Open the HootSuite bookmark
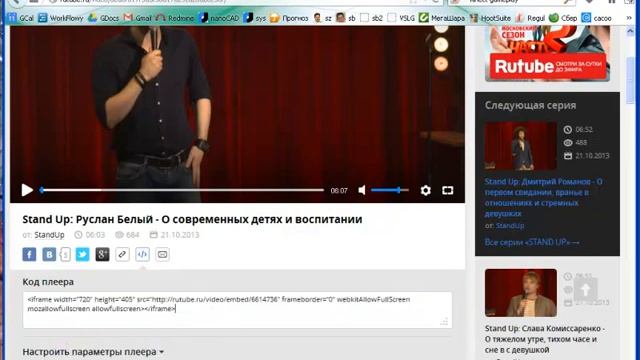This screenshot has width=640, height=360. (490, 18)
